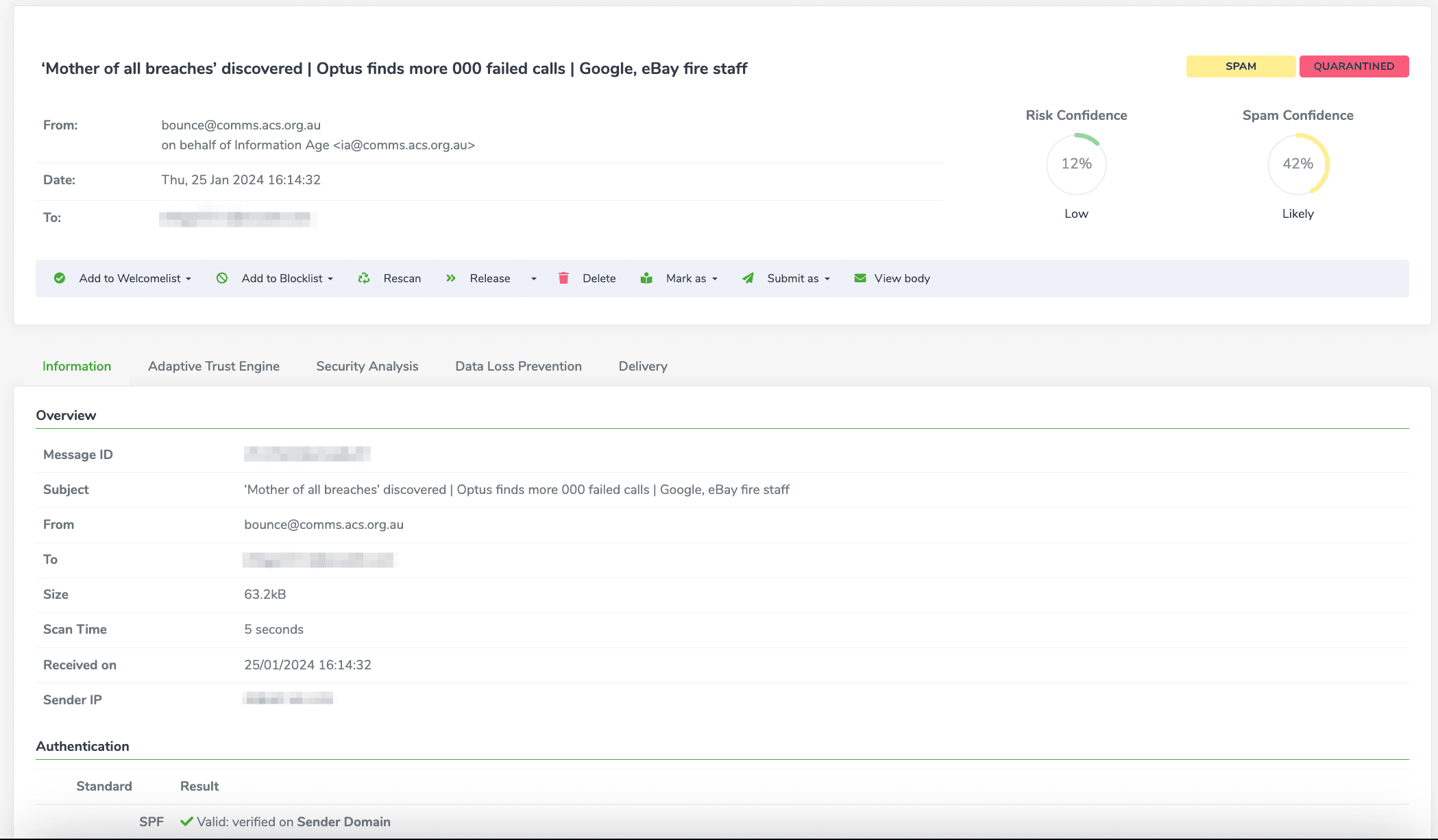The width and height of the screenshot is (1438, 840).
Task: Open the Delivery tab
Action: [643, 366]
